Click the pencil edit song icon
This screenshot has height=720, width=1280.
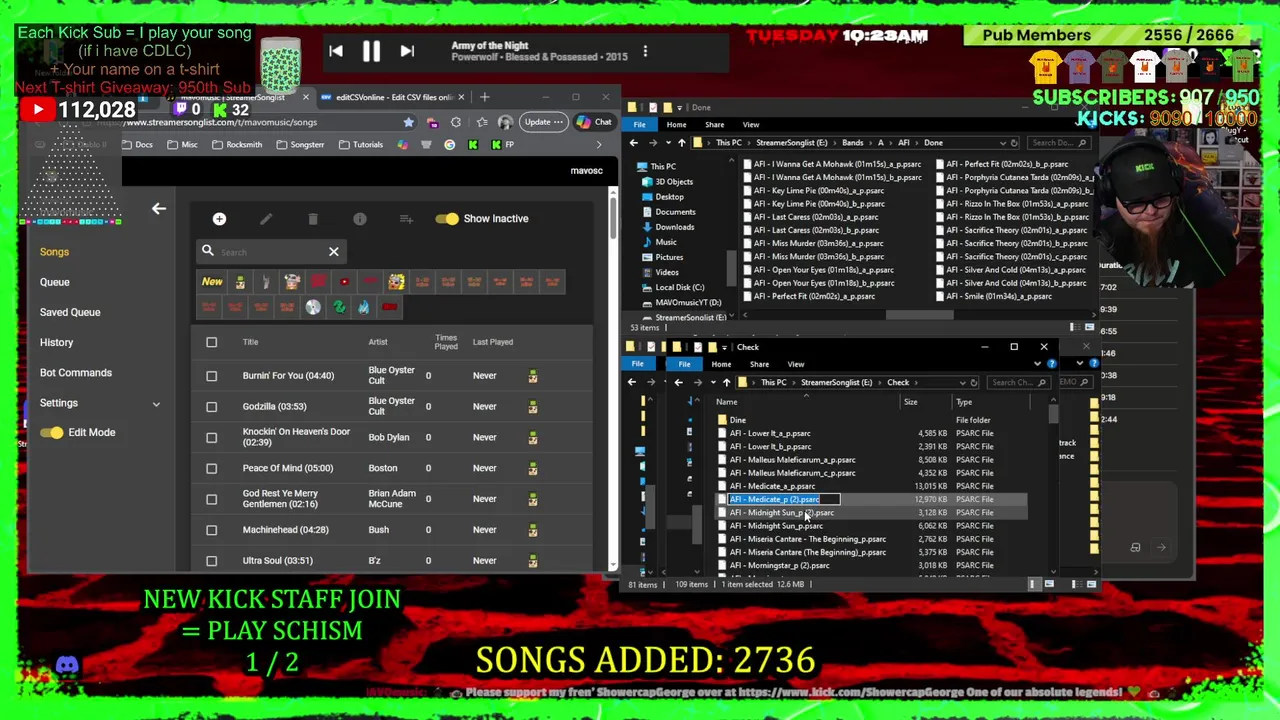coord(266,219)
